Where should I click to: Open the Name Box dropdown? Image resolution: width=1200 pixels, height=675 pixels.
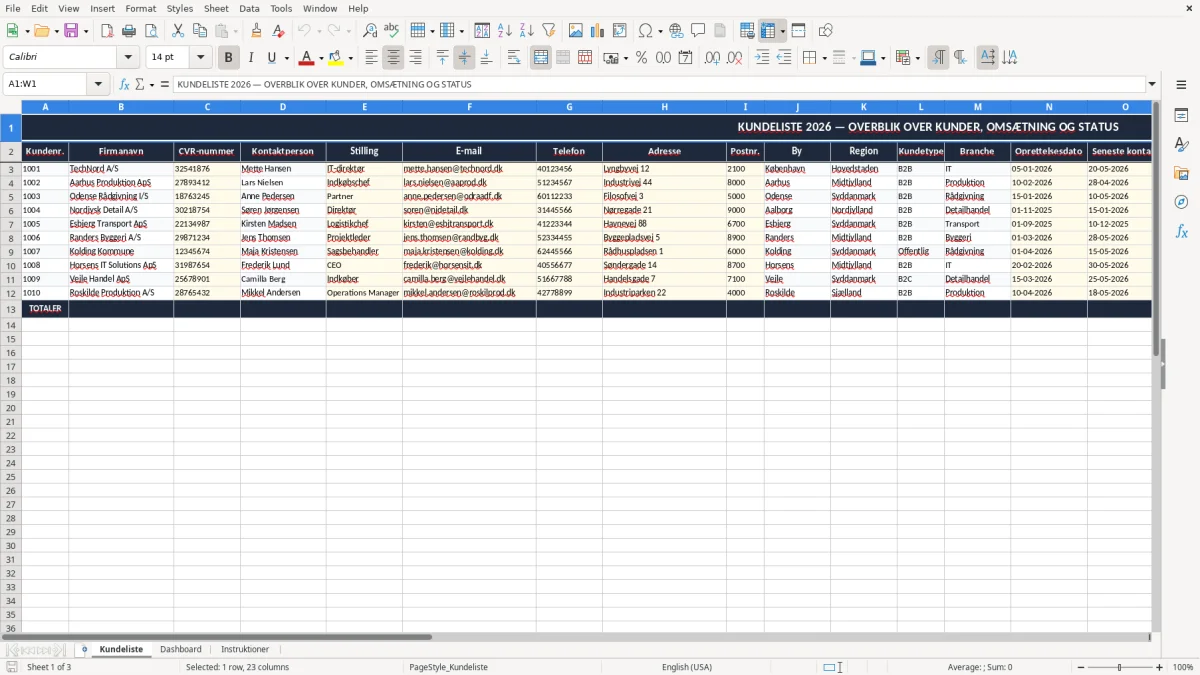(100, 85)
